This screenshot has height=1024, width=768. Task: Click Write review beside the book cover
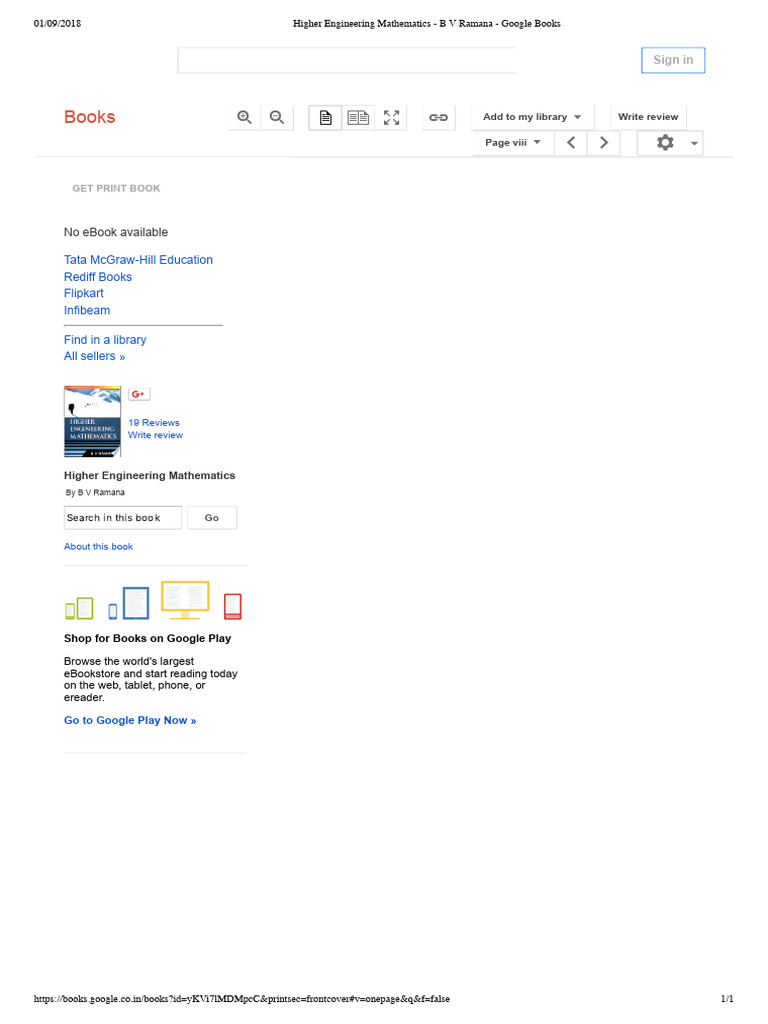tap(155, 435)
